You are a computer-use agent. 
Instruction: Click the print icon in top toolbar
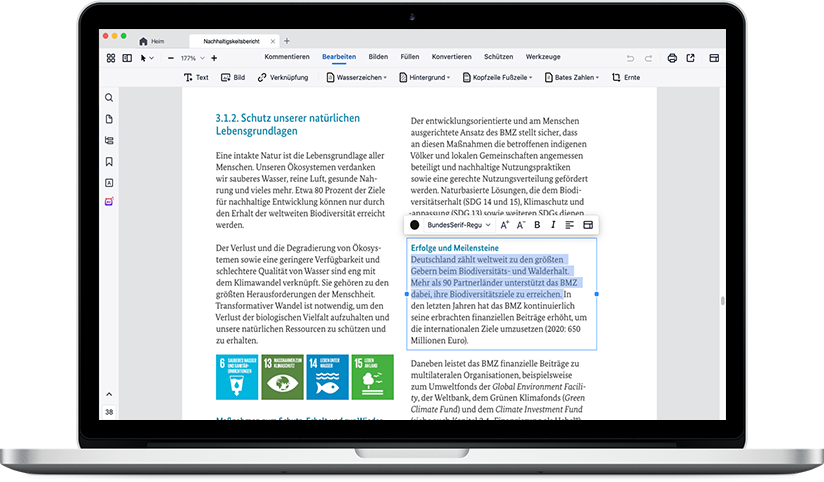673,58
